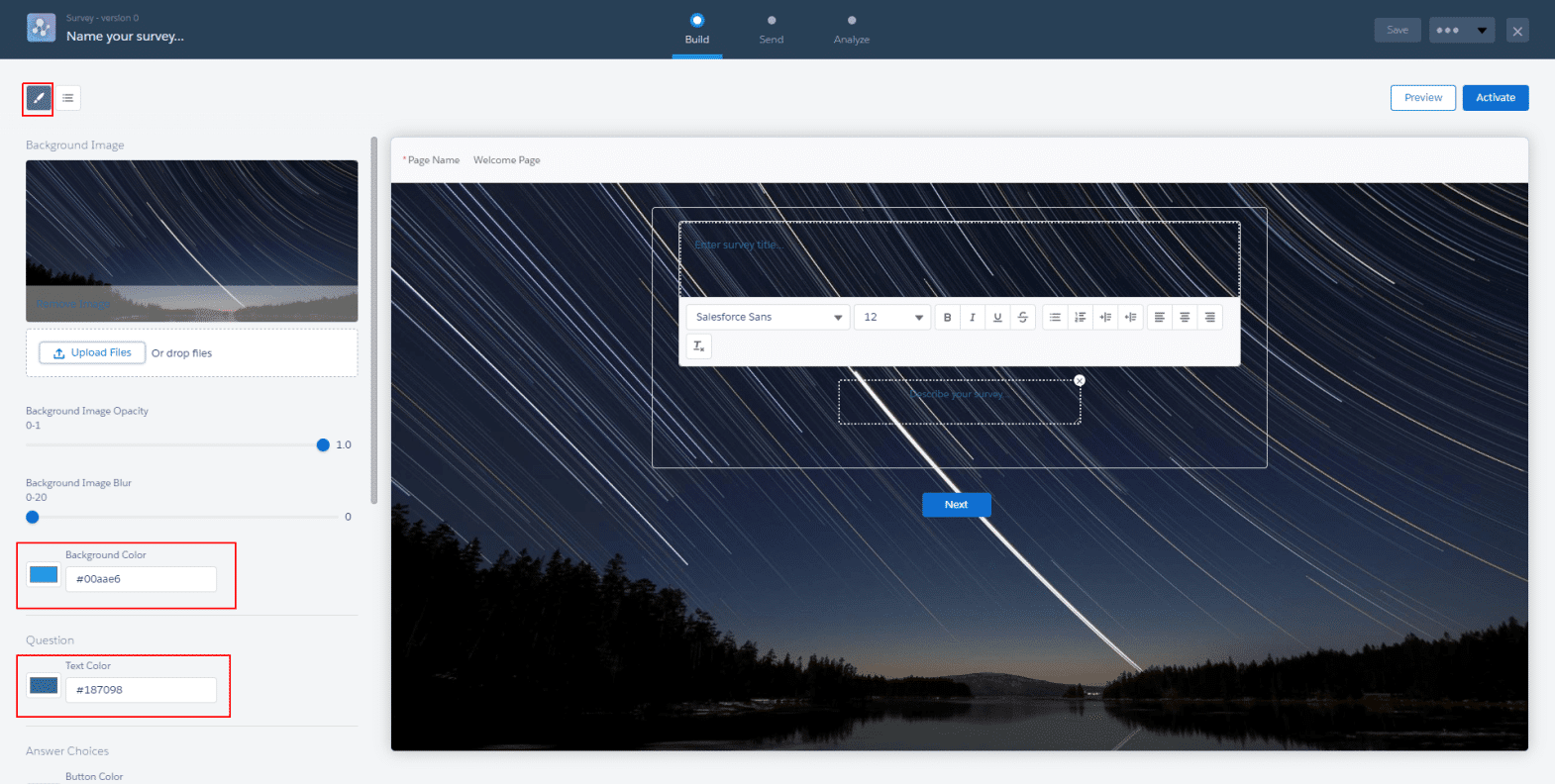Viewport: 1555px width, 784px height.
Task: Open the font size 12 dropdown
Action: click(x=891, y=318)
